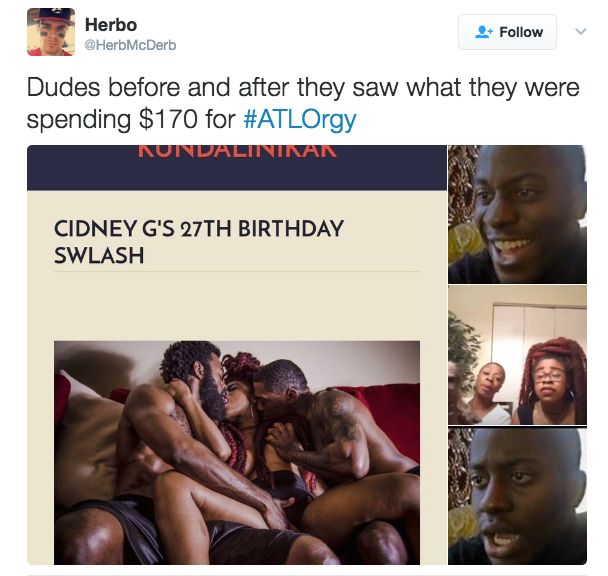The height and width of the screenshot is (576, 608).
Task: Click the word SWLASH in event title
Action: tap(99, 256)
